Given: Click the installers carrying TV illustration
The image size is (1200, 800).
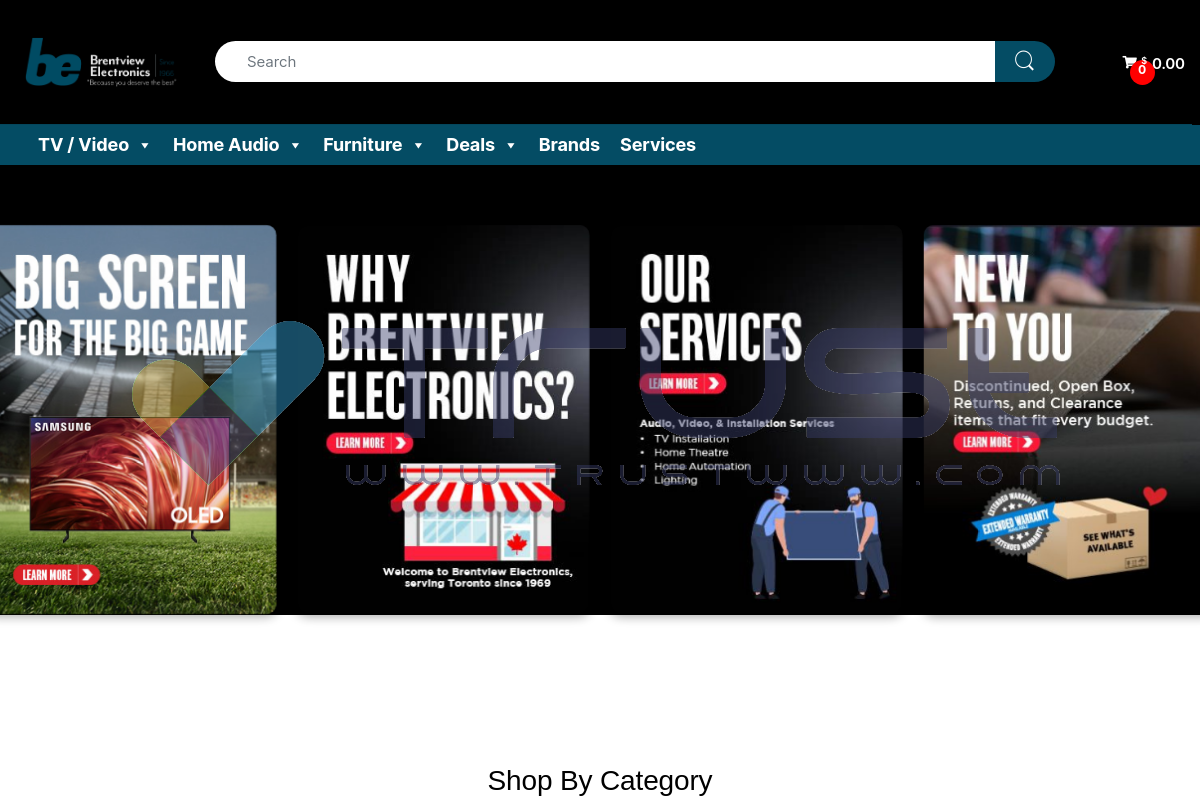Looking at the screenshot, I should [820, 542].
